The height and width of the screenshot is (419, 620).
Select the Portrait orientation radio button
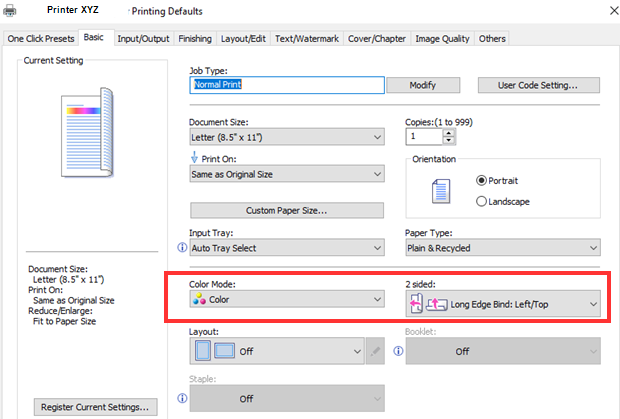pyautogui.click(x=481, y=181)
